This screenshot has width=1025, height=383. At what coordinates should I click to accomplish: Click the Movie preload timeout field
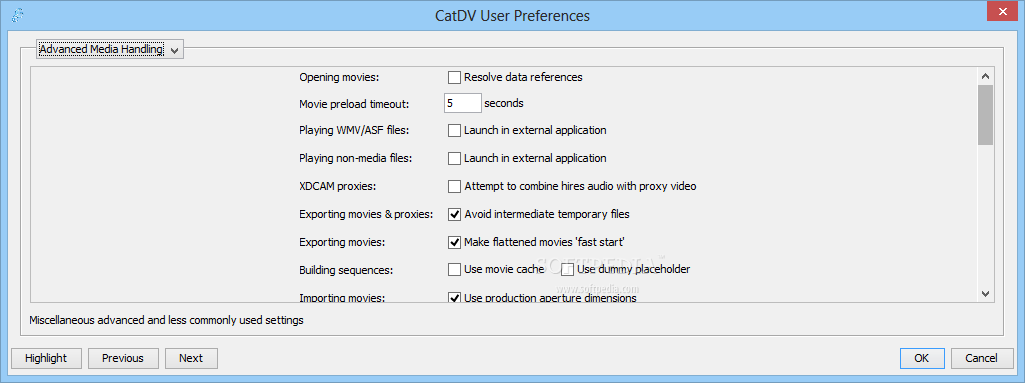(463, 103)
